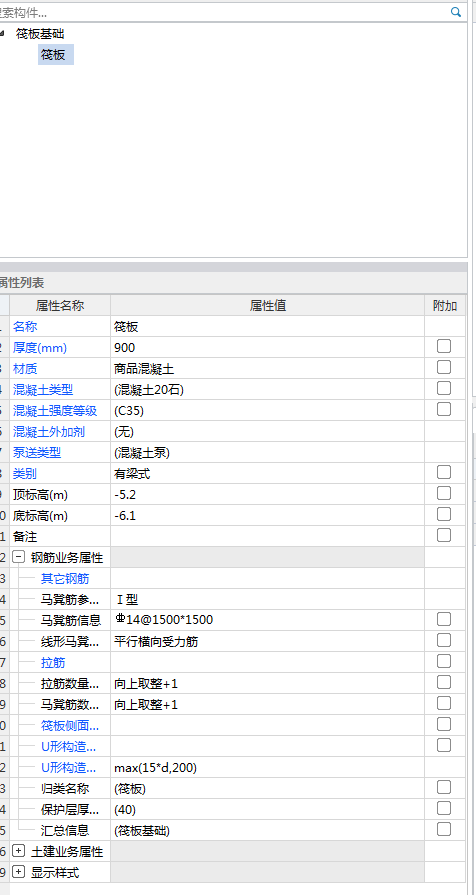Screen dimensions: 476x895
Task: Check the 附加 box for 厚度(mm)
Action: pyautogui.click(x=444, y=346)
